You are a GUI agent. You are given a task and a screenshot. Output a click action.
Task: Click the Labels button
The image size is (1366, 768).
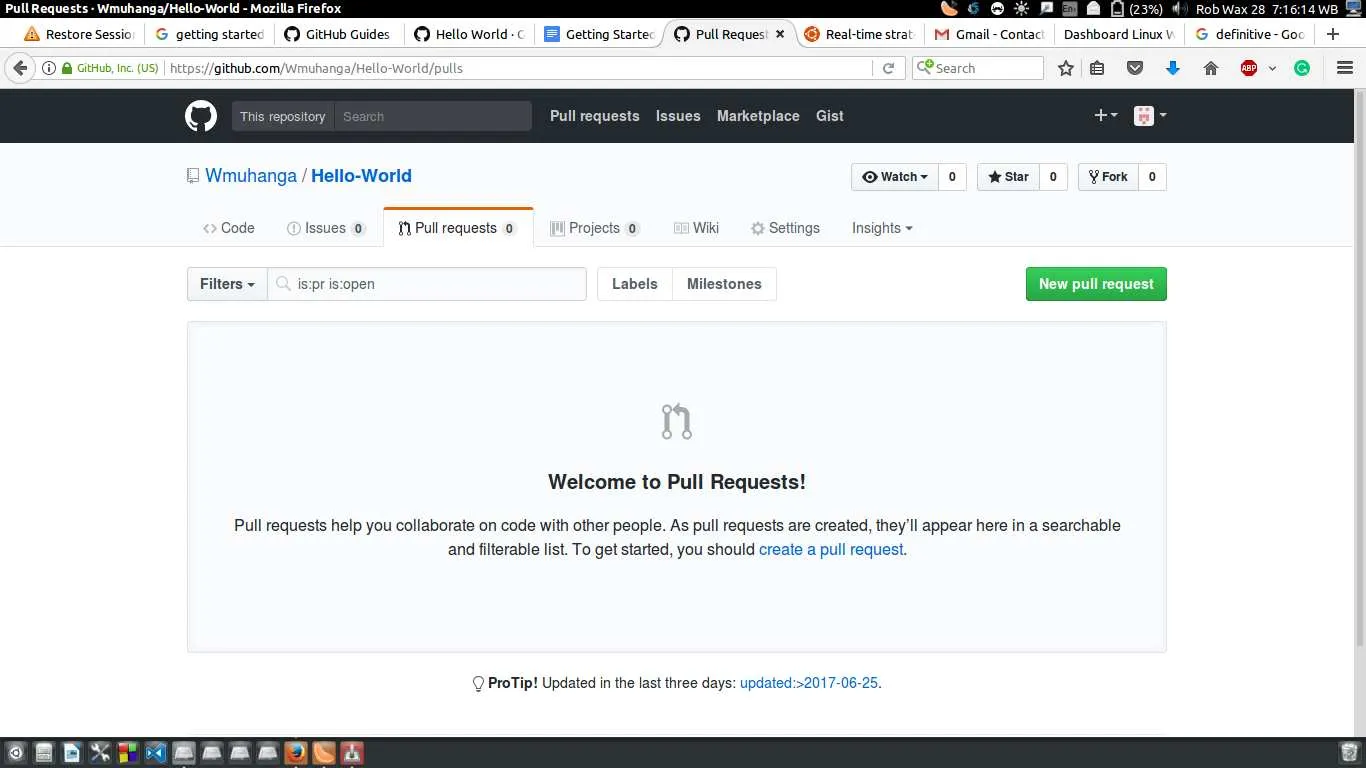634,284
